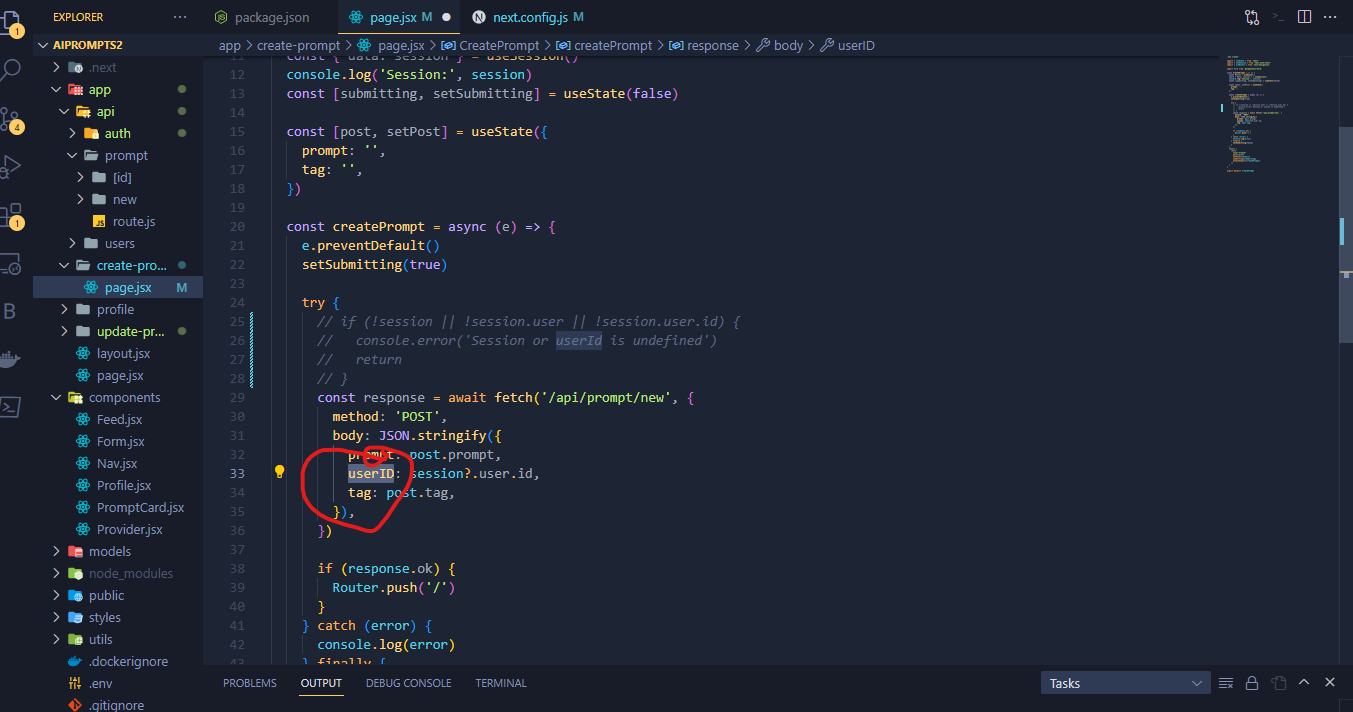Clear the Output panel contents
The image size is (1353, 712).
pyautogui.click(x=1226, y=682)
